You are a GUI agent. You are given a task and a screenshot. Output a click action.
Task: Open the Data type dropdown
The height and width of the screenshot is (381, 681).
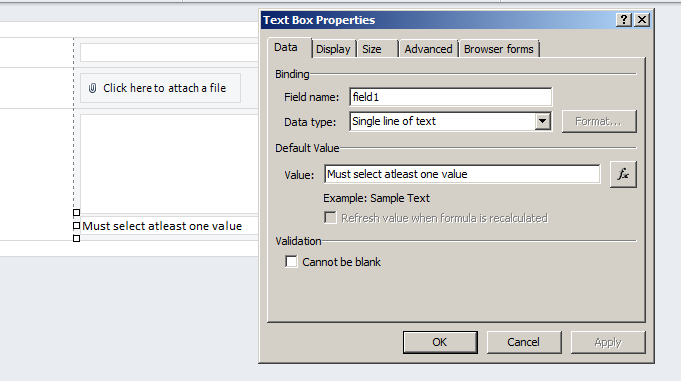542,121
